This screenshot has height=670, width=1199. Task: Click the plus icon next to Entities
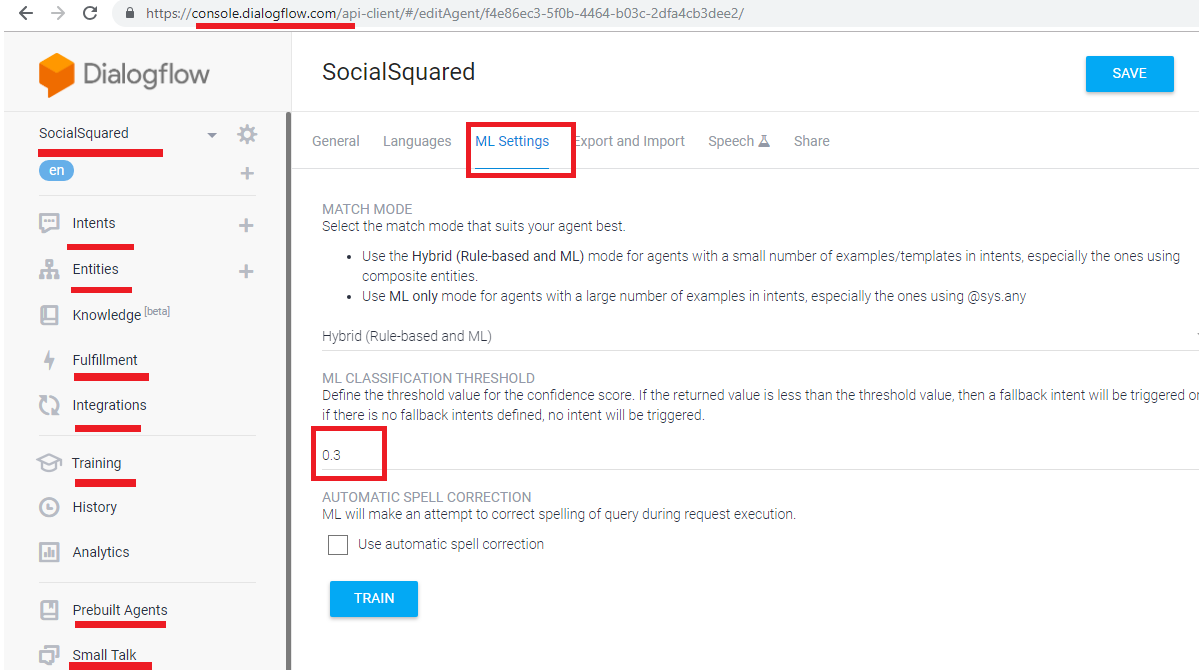click(x=246, y=271)
